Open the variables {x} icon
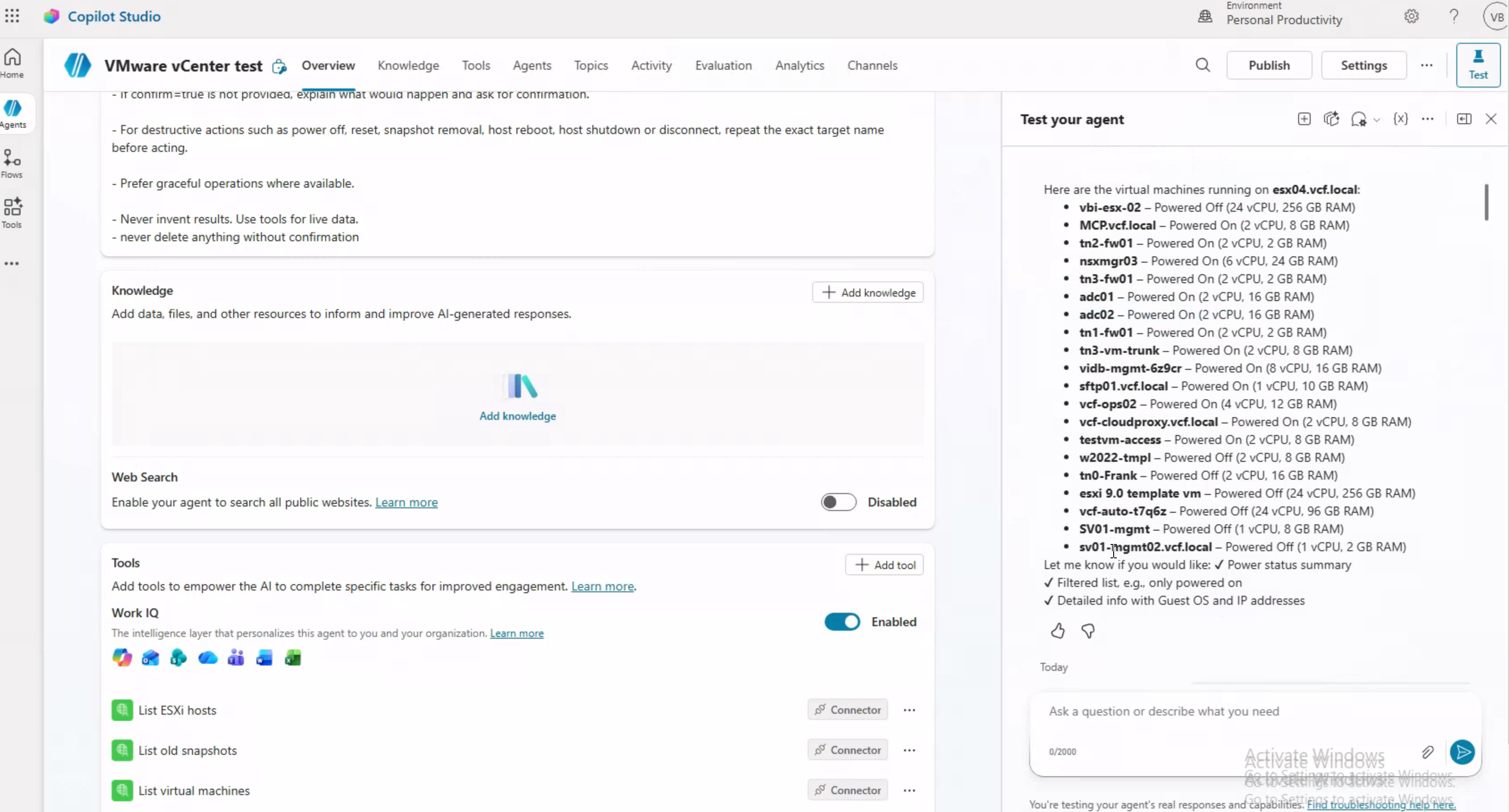Screen dimensions: 1509x812 pos(1400,120)
